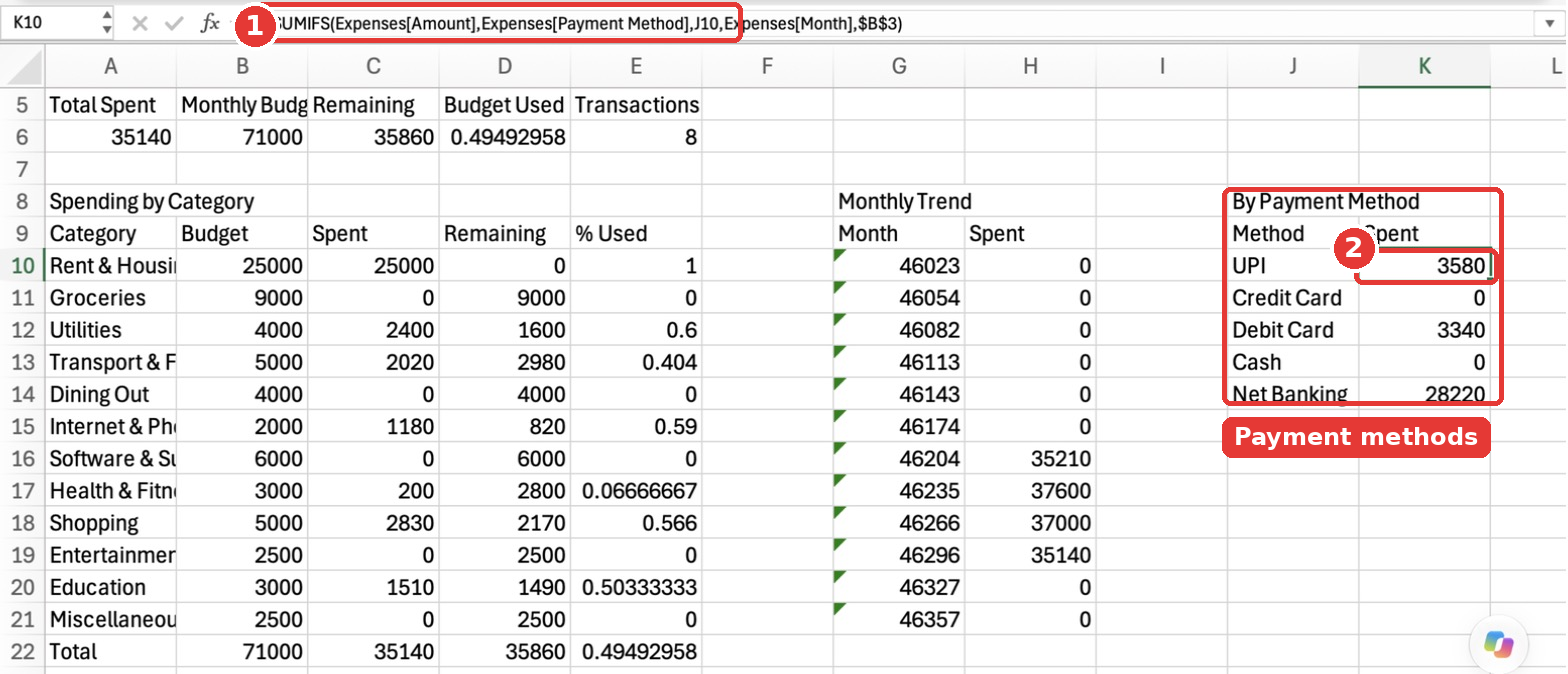Select column I header
Image resolution: width=1568 pixels, height=674 pixels.
(x=1162, y=67)
